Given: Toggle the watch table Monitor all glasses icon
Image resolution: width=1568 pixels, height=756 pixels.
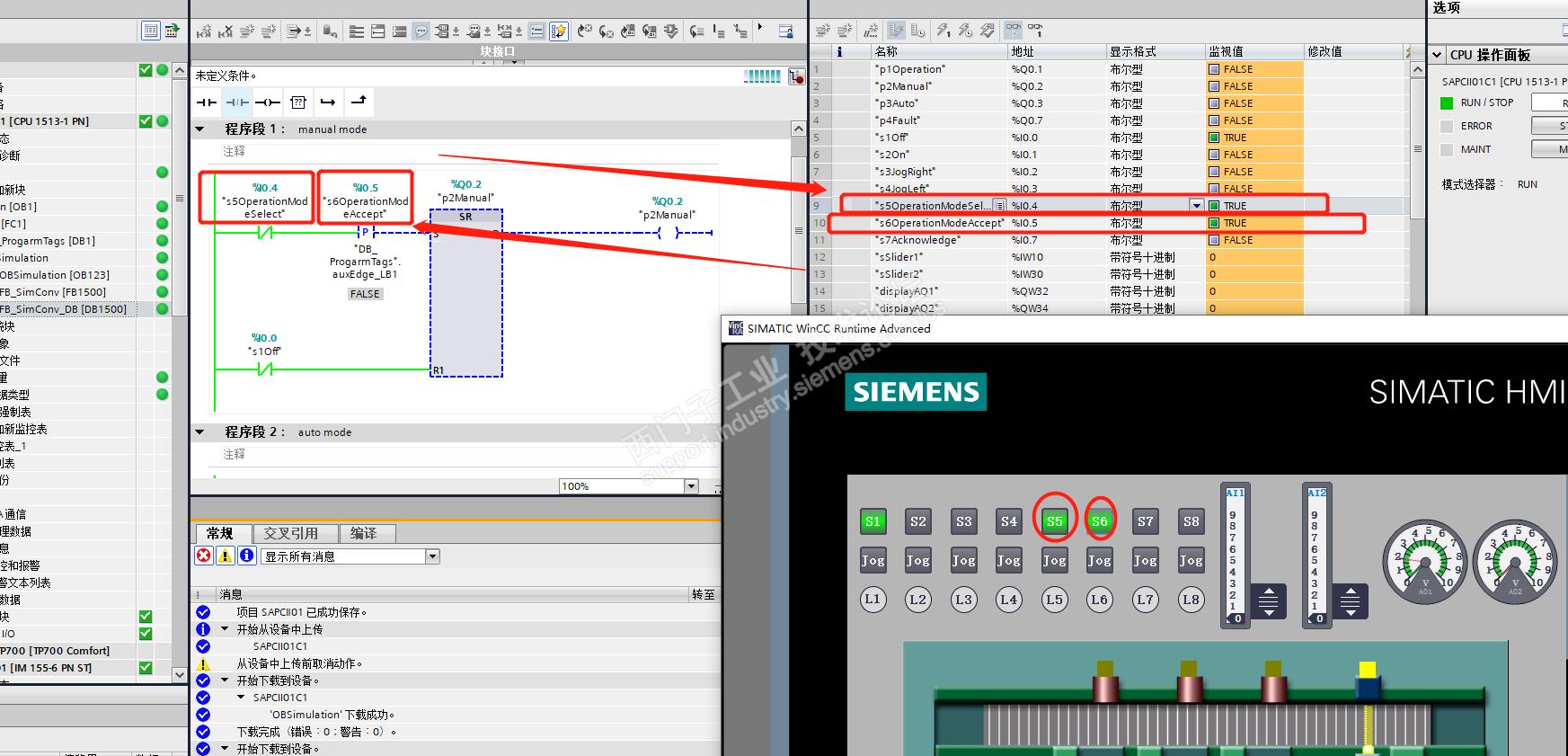Looking at the screenshot, I should click(x=1014, y=31).
